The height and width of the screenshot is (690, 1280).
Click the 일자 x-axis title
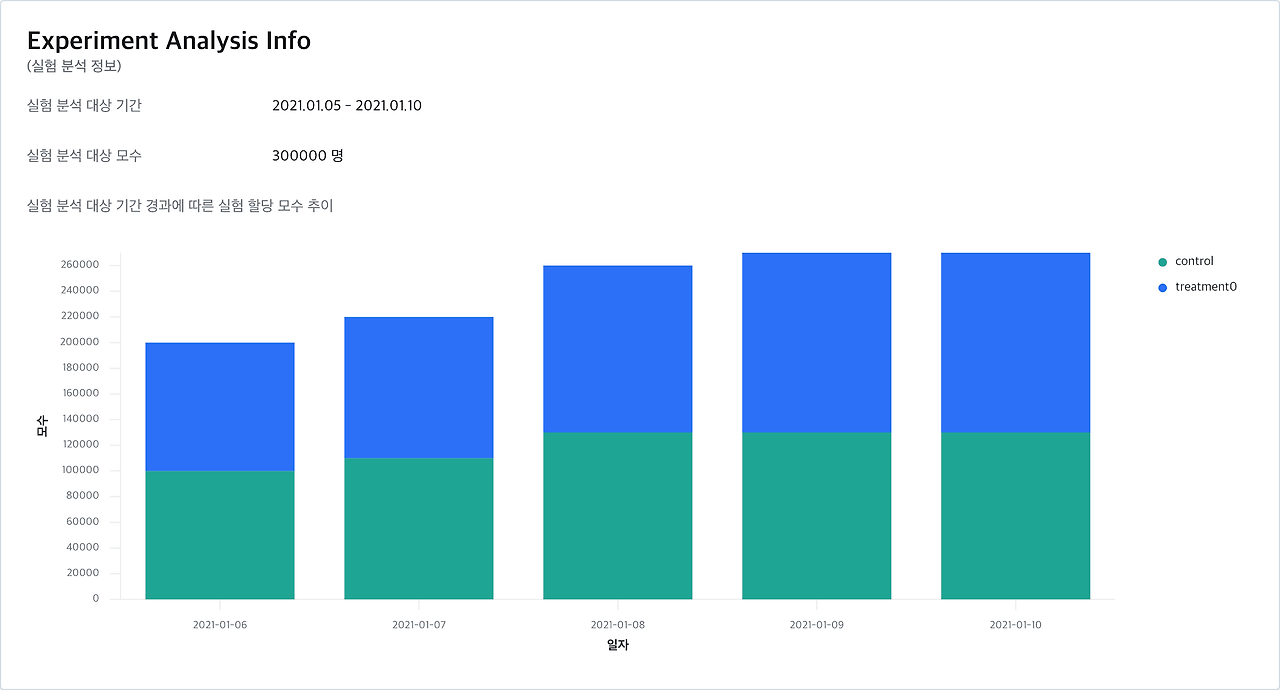(x=618, y=645)
